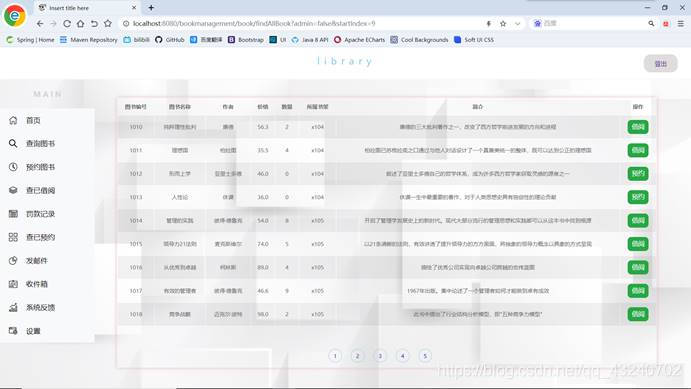
Task: Go to pagination page 5
Action: point(425,356)
